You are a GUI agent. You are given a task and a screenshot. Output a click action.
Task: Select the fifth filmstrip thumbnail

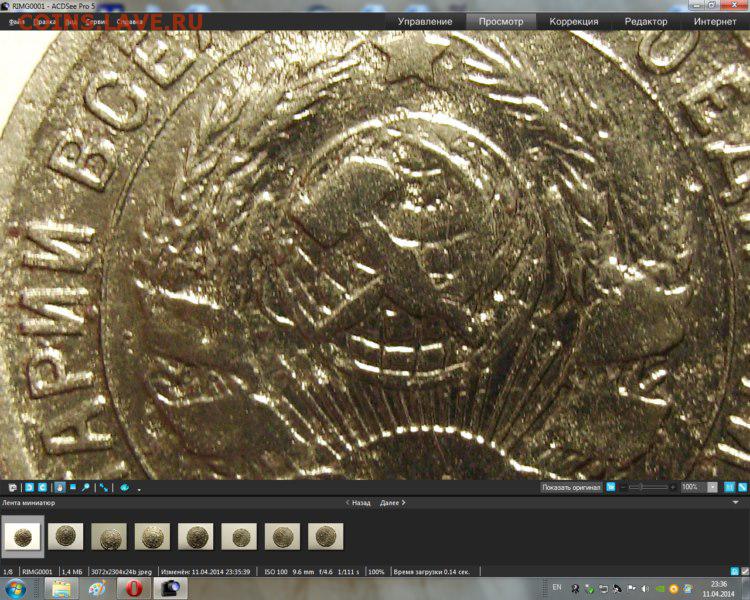[x=196, y=536]
